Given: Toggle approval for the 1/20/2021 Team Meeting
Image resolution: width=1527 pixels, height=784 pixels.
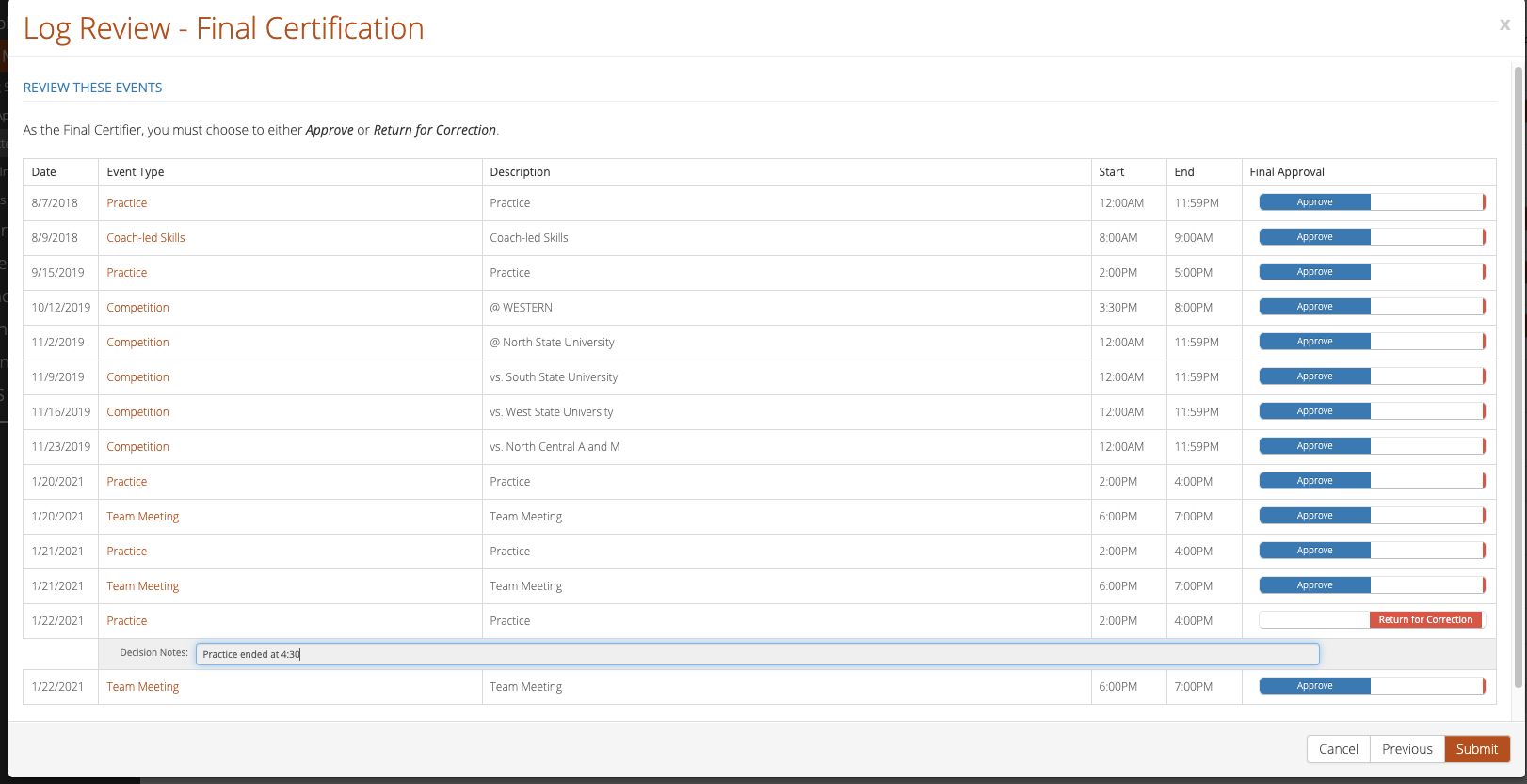Looking at the screenshot, I should (1372, 516).
